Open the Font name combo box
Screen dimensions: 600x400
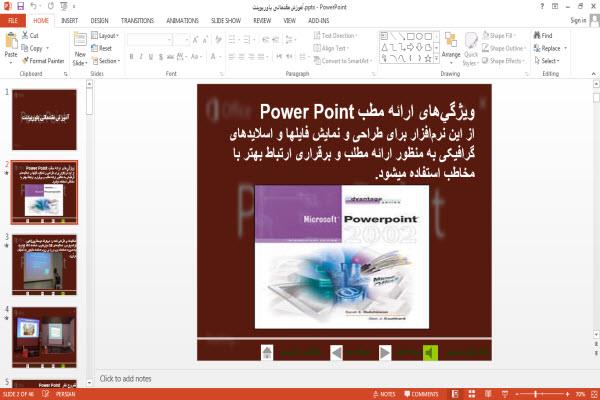149,39
